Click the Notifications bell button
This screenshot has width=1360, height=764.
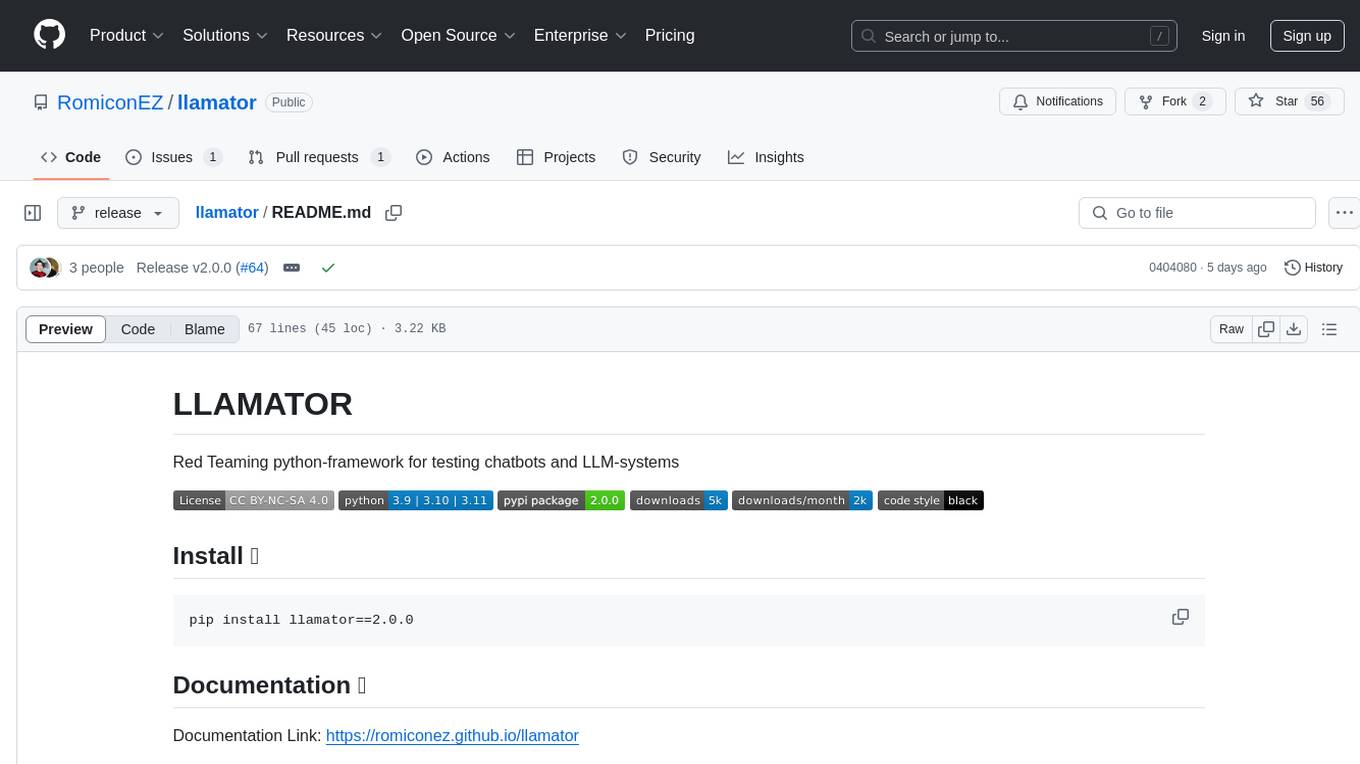coord(1058,101)
